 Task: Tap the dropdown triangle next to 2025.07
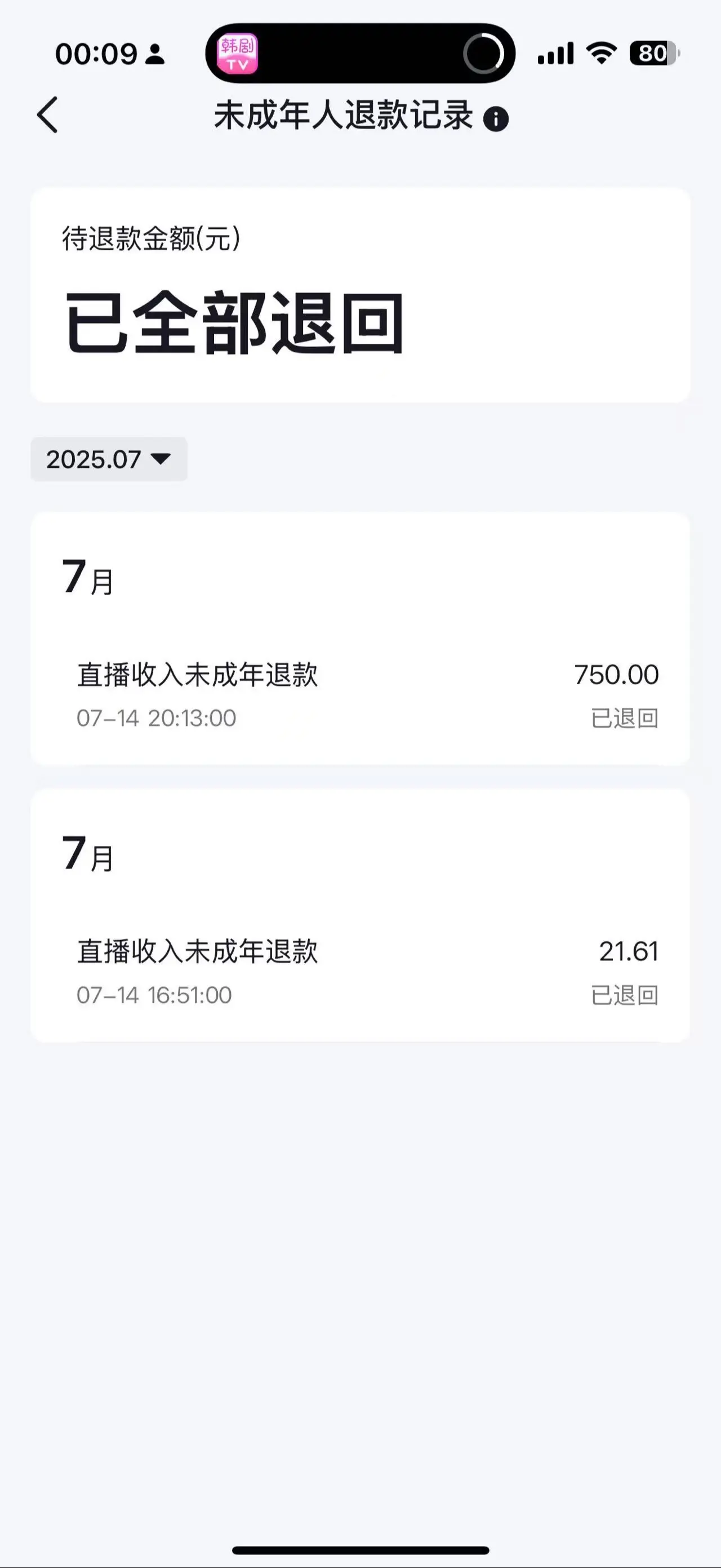pyautogui.click(x=161, y=458)
